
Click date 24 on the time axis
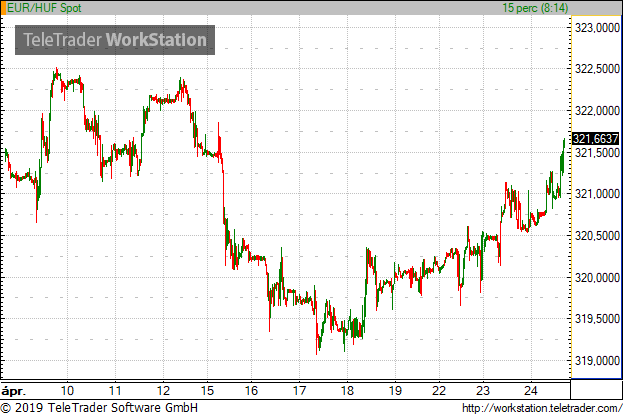coord(531,391)
